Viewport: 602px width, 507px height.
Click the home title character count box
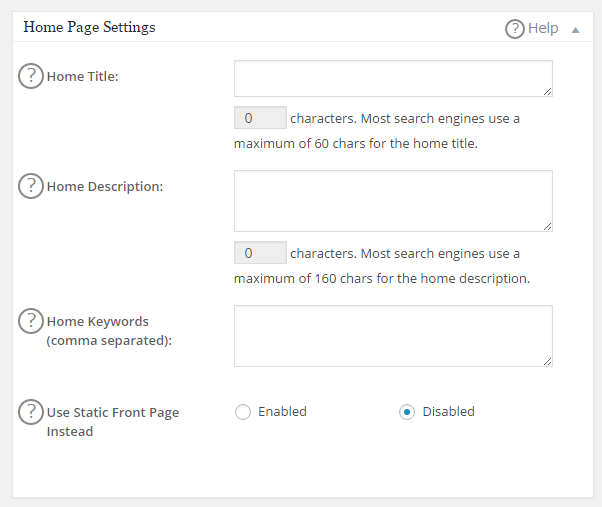pyautogui.click(x=260, y=118)
